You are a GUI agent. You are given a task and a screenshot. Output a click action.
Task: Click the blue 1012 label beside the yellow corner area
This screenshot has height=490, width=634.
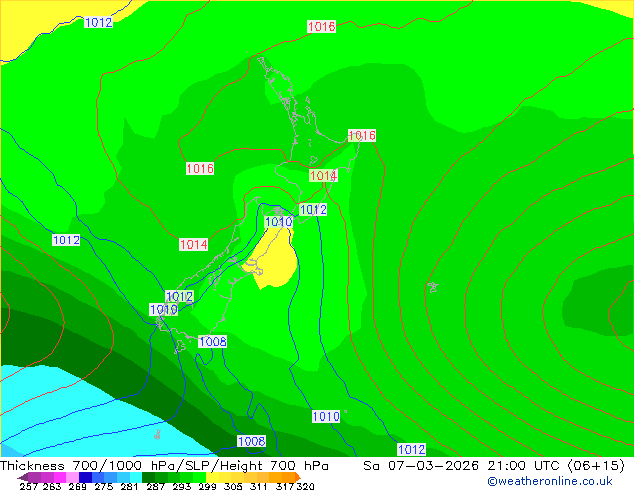point(98,22)
